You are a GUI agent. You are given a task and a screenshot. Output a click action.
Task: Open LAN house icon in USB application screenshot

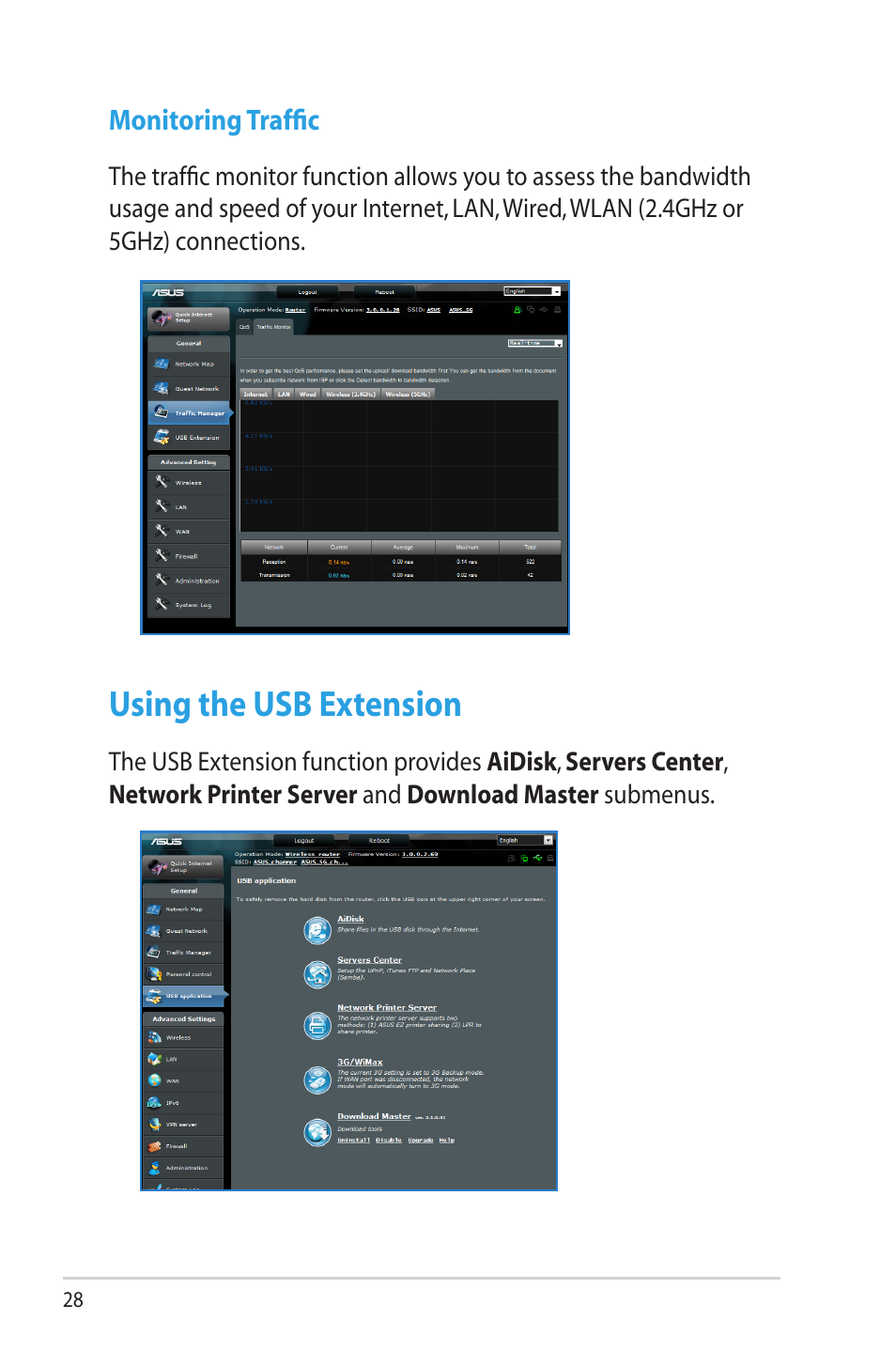click(154, 1059)
